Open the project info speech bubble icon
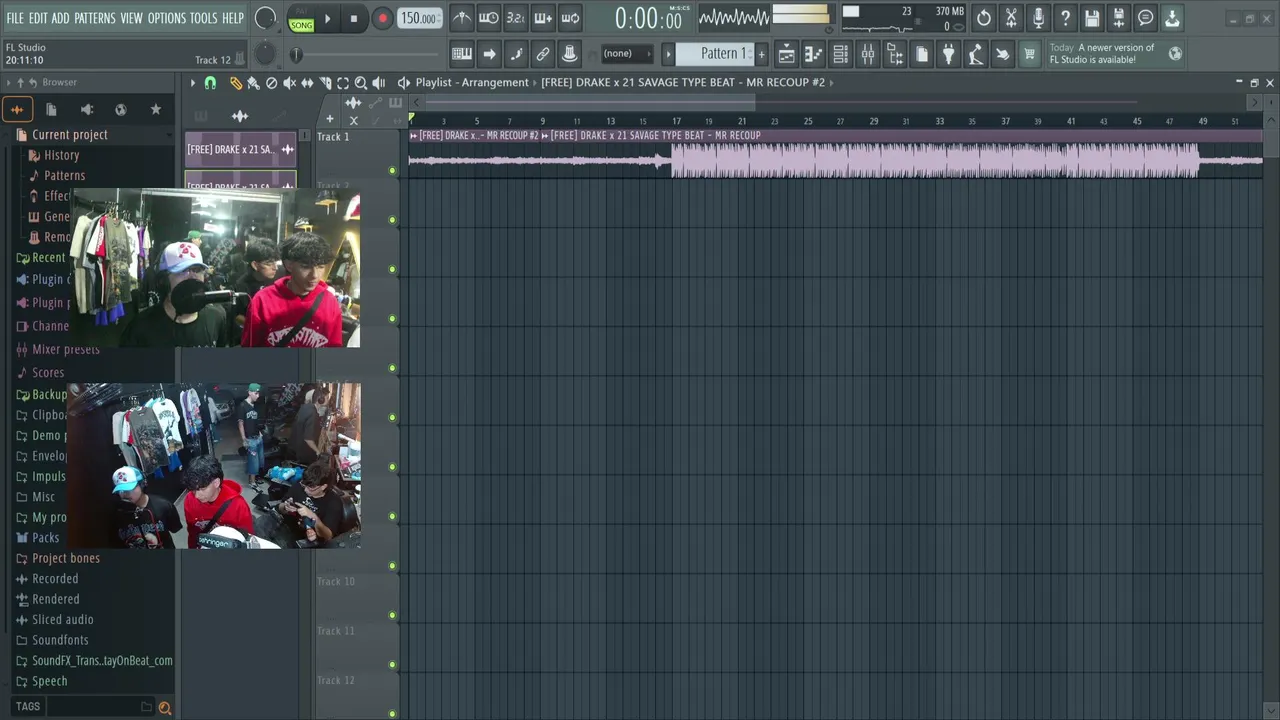 1146,18
